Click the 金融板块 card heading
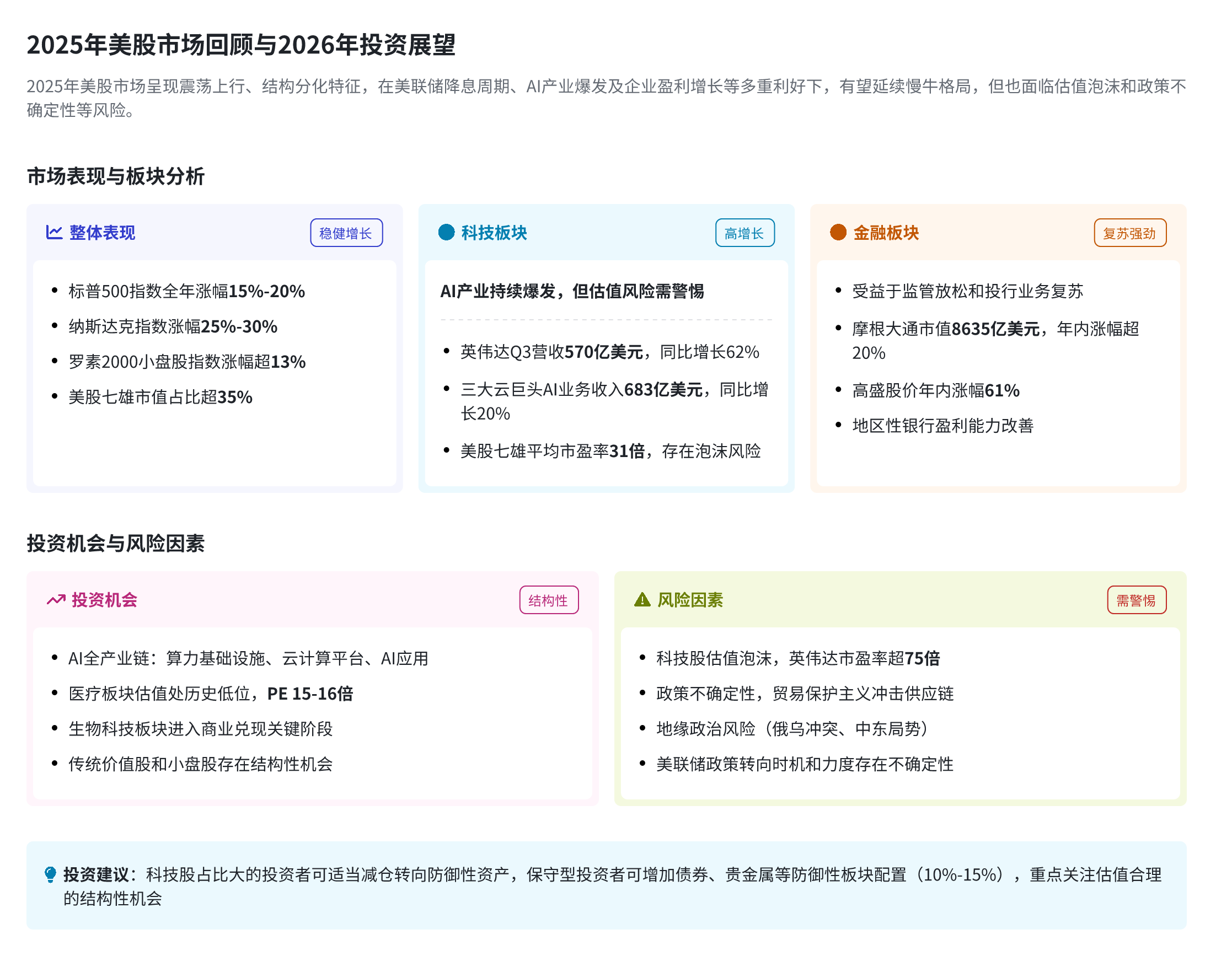The height and width of the screenshot is (956, 1232). coord(886,232)
